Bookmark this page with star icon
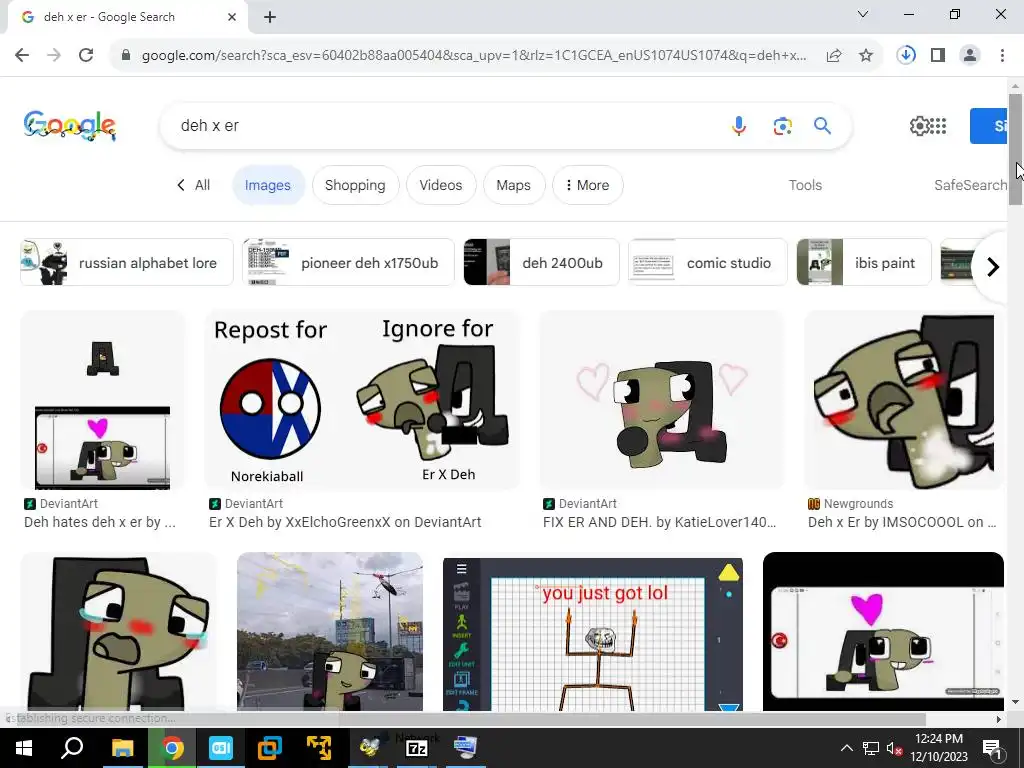 (x=866, y=56)
